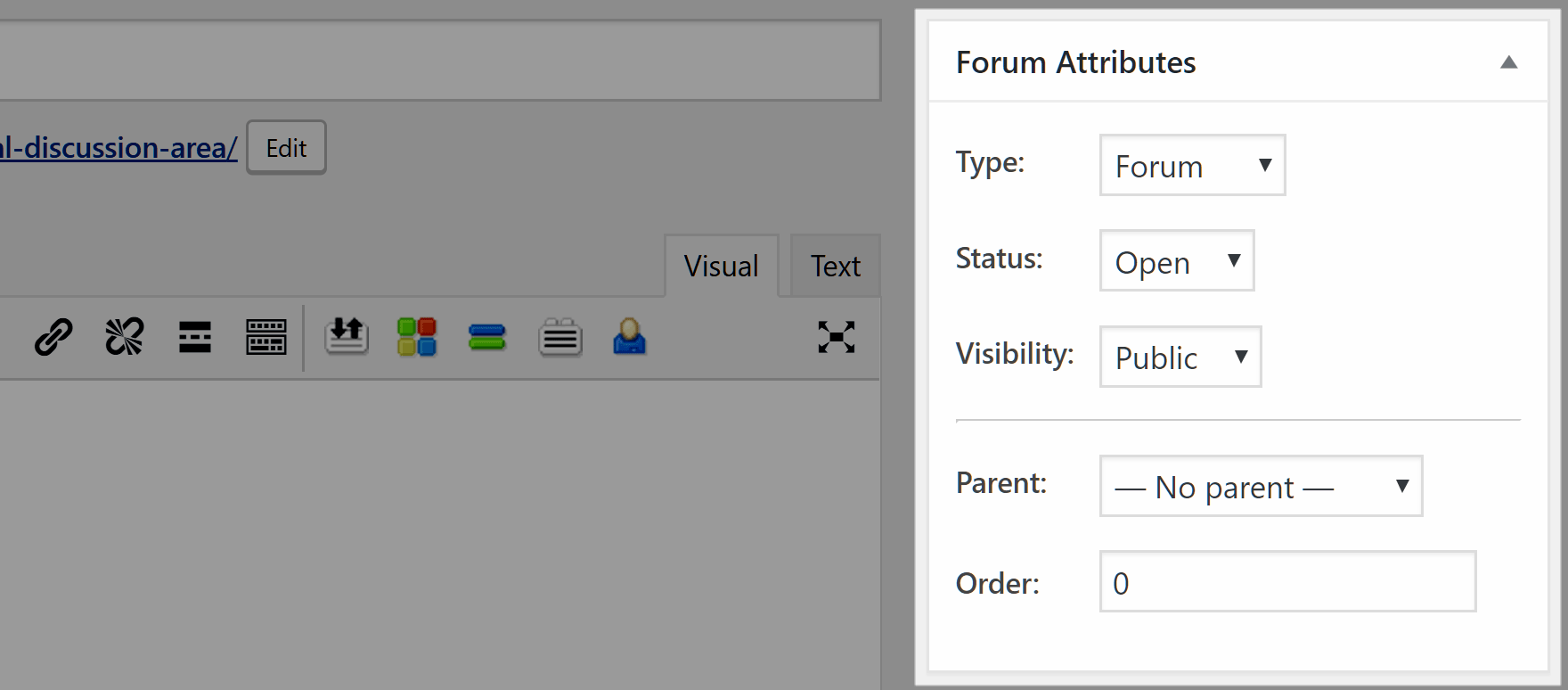Click the Order input field
This screenshot has height=690, width=1568.
[x=1287, y=582]
